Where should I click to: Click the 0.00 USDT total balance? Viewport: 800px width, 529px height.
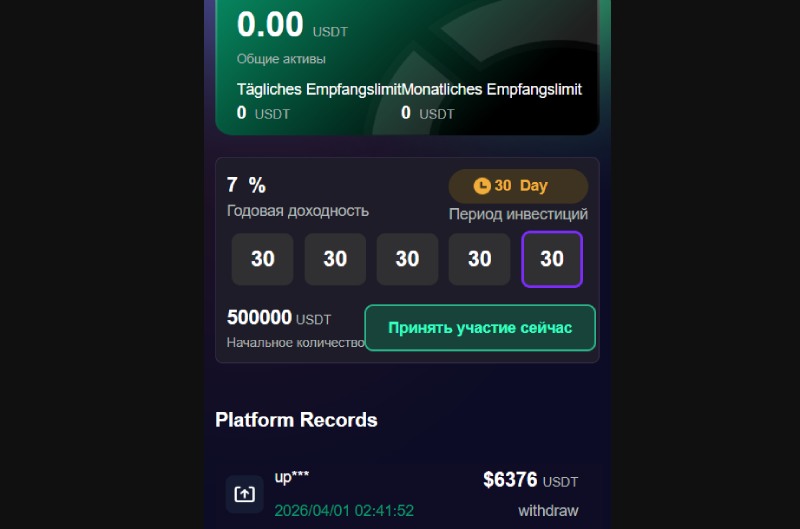click(x=292, y=24)
